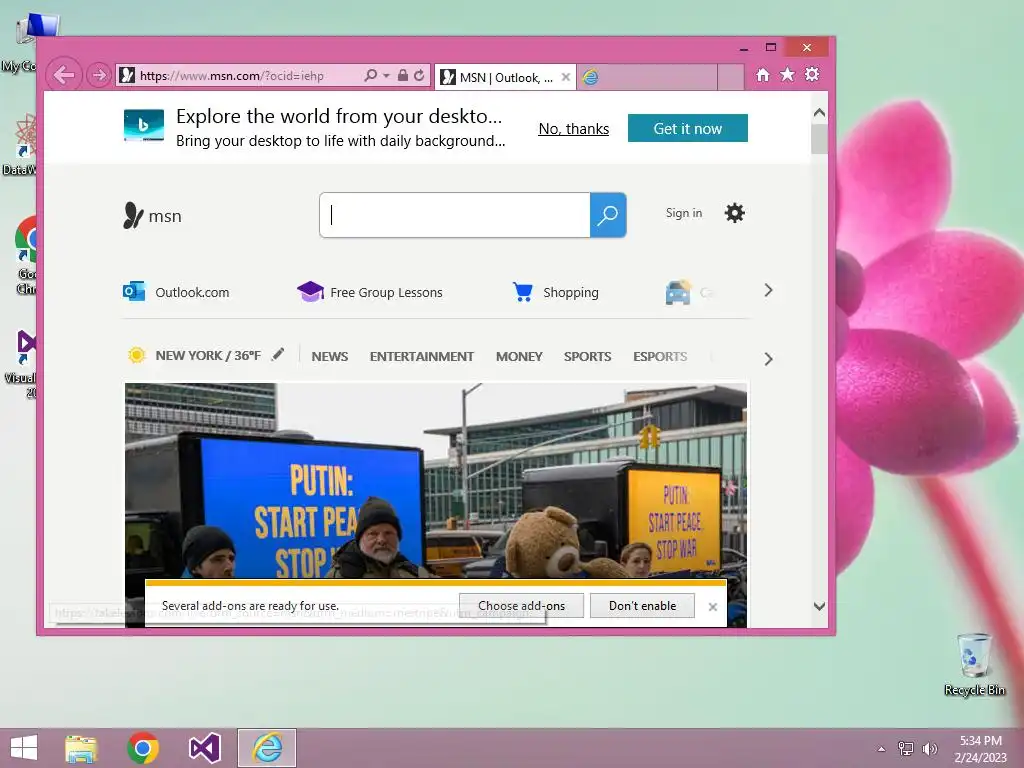This screenshot has height=768, width=1024.
Task: Open the MONEY category
Action: (x=519, y=357)
